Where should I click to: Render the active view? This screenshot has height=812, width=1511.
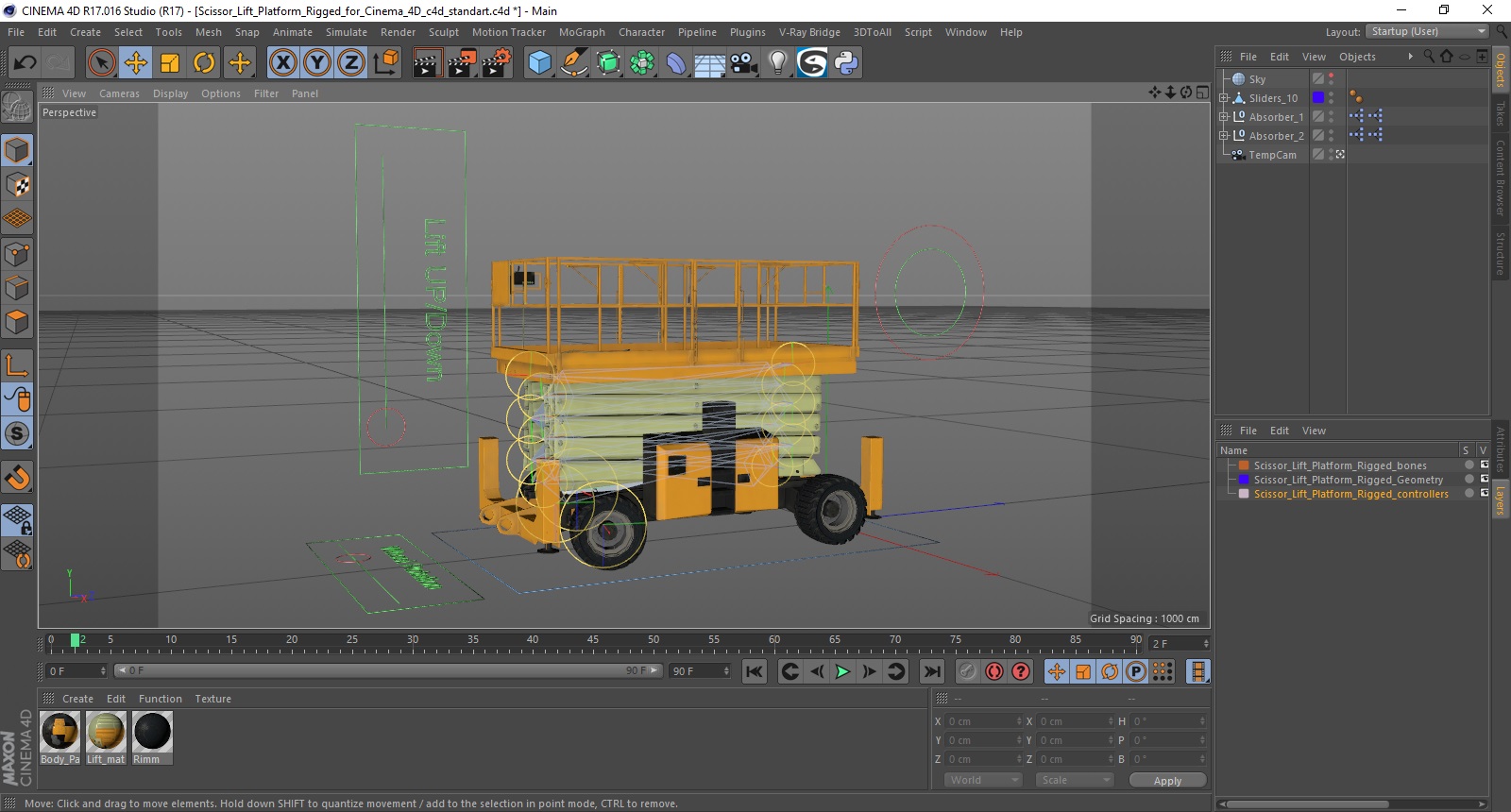tap(427, 63)
